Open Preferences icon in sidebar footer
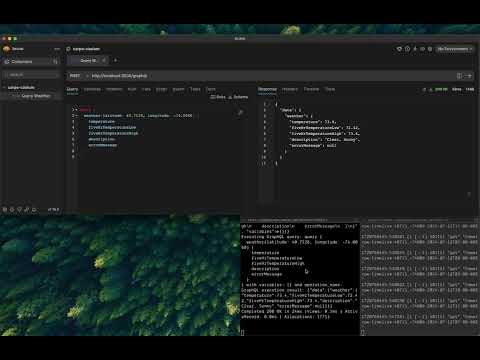The width and height of the screenshot is (480, 360). pos(5,210)
